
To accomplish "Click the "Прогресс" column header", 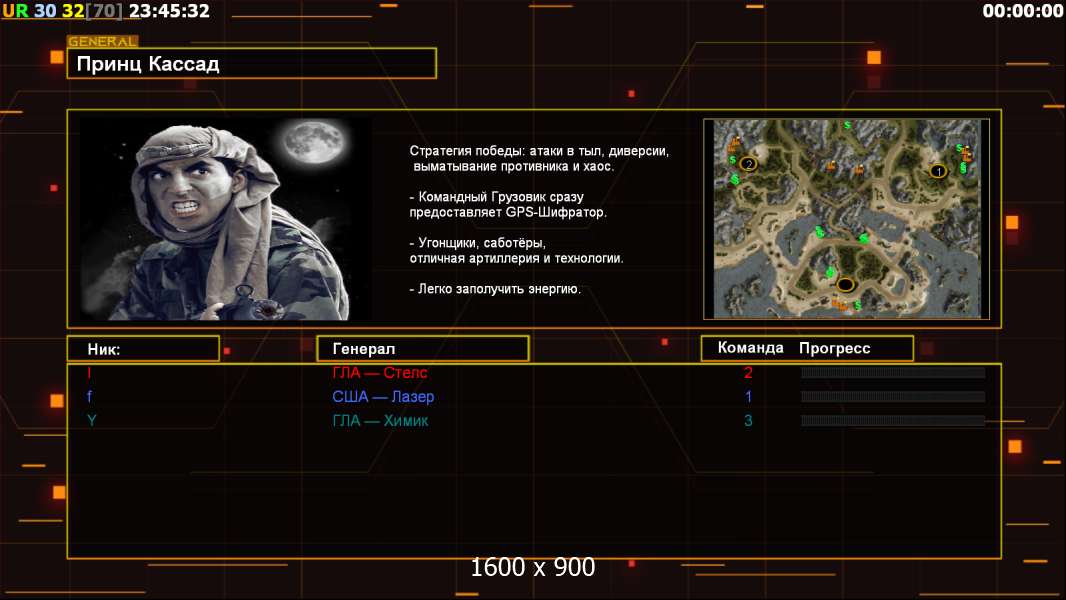I will pos(834,348).
